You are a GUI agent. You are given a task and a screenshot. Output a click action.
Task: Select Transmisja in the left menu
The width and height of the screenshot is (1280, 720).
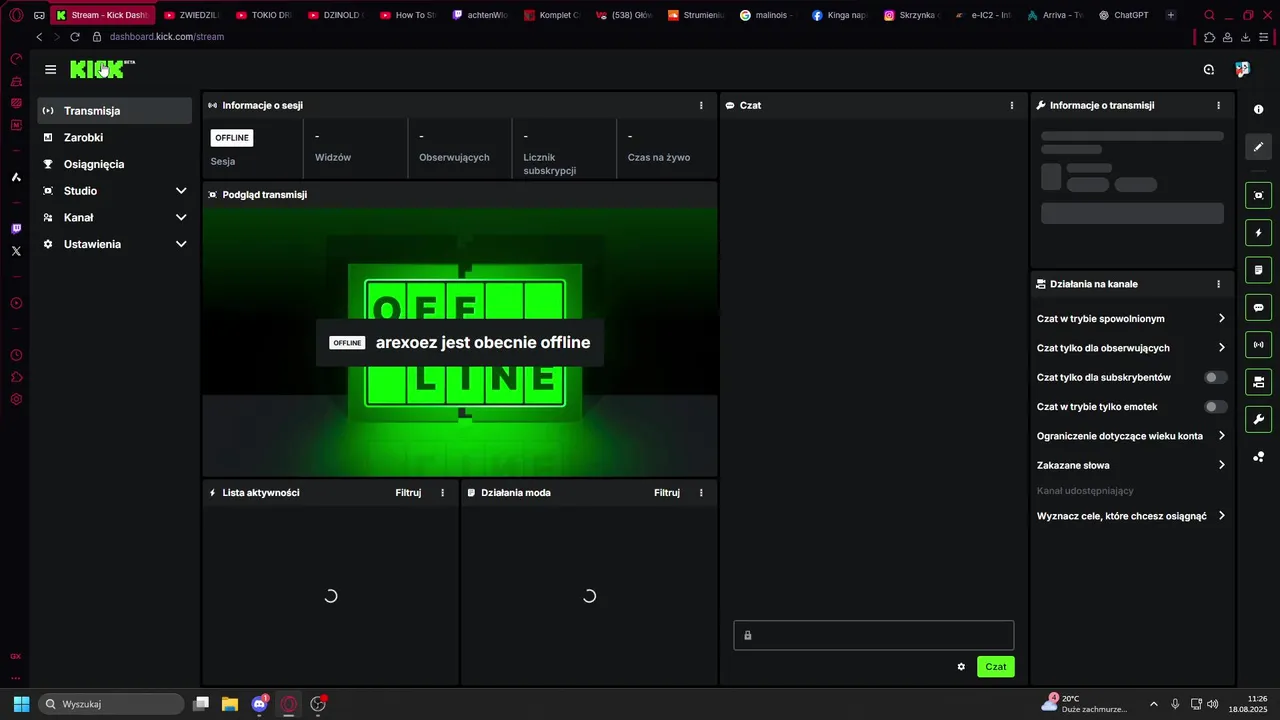coord(115,111)
